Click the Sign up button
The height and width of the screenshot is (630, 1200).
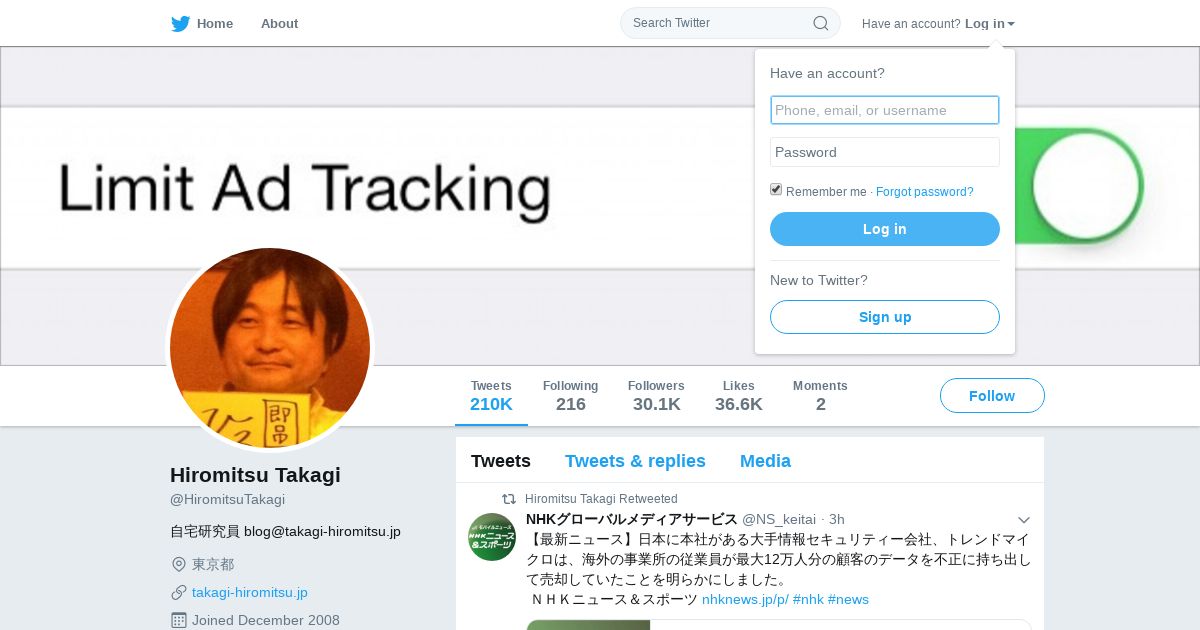[x=885, y=317]
